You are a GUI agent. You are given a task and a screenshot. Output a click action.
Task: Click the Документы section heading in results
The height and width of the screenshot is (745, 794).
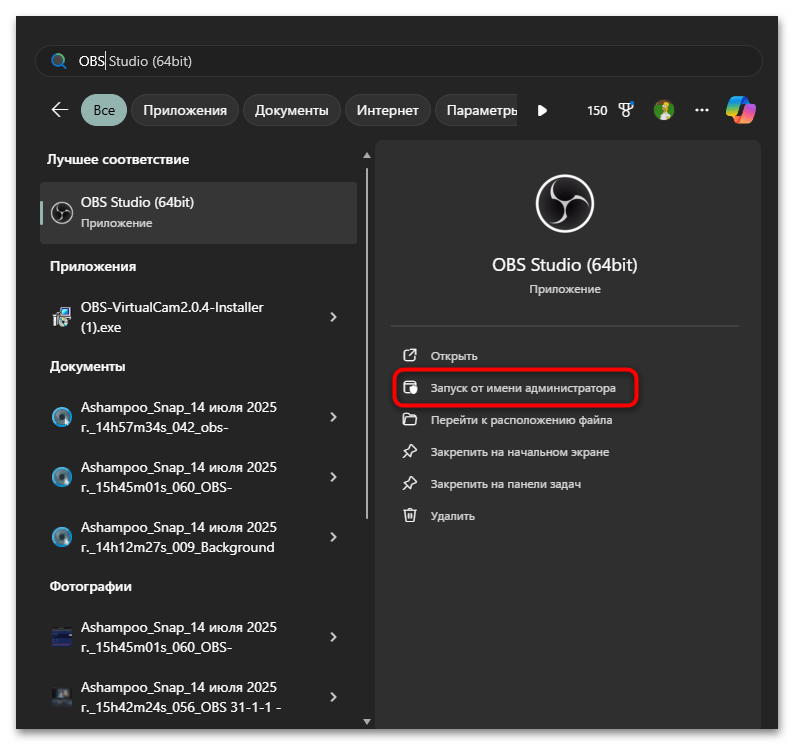tap(88, 367)
